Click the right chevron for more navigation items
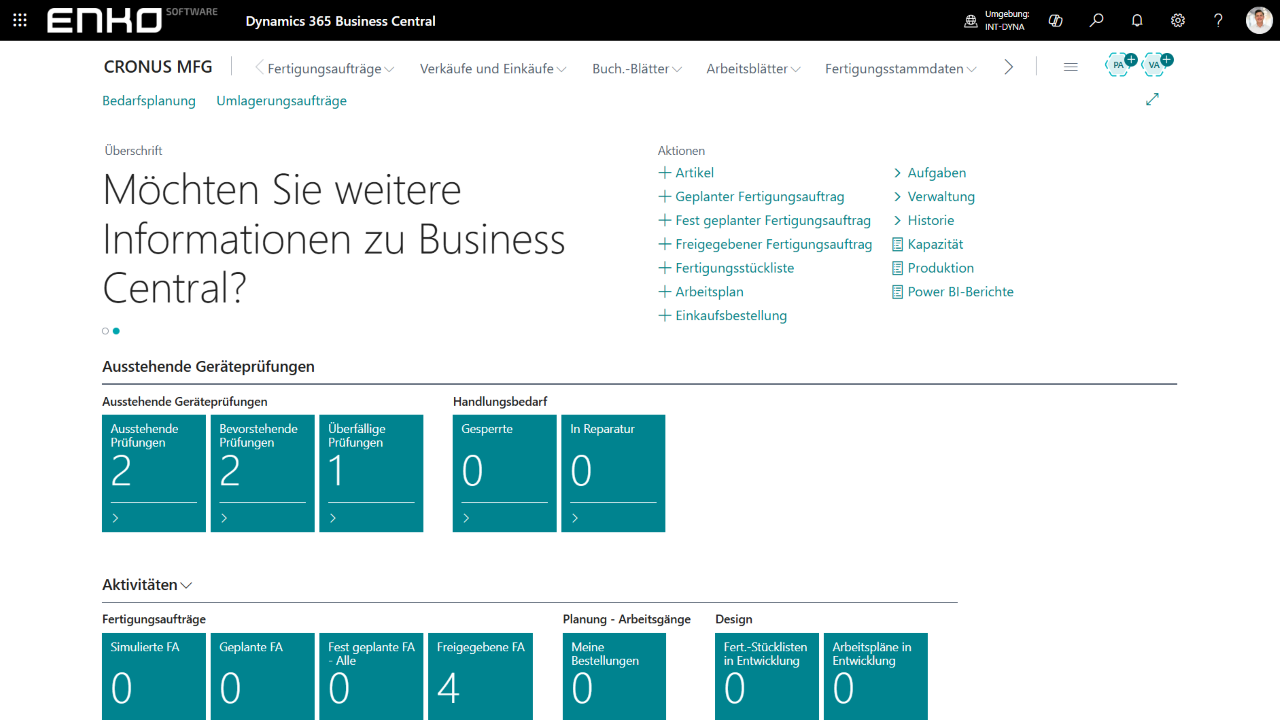Screen dimensions: 1280x720 pos(1009,66)
